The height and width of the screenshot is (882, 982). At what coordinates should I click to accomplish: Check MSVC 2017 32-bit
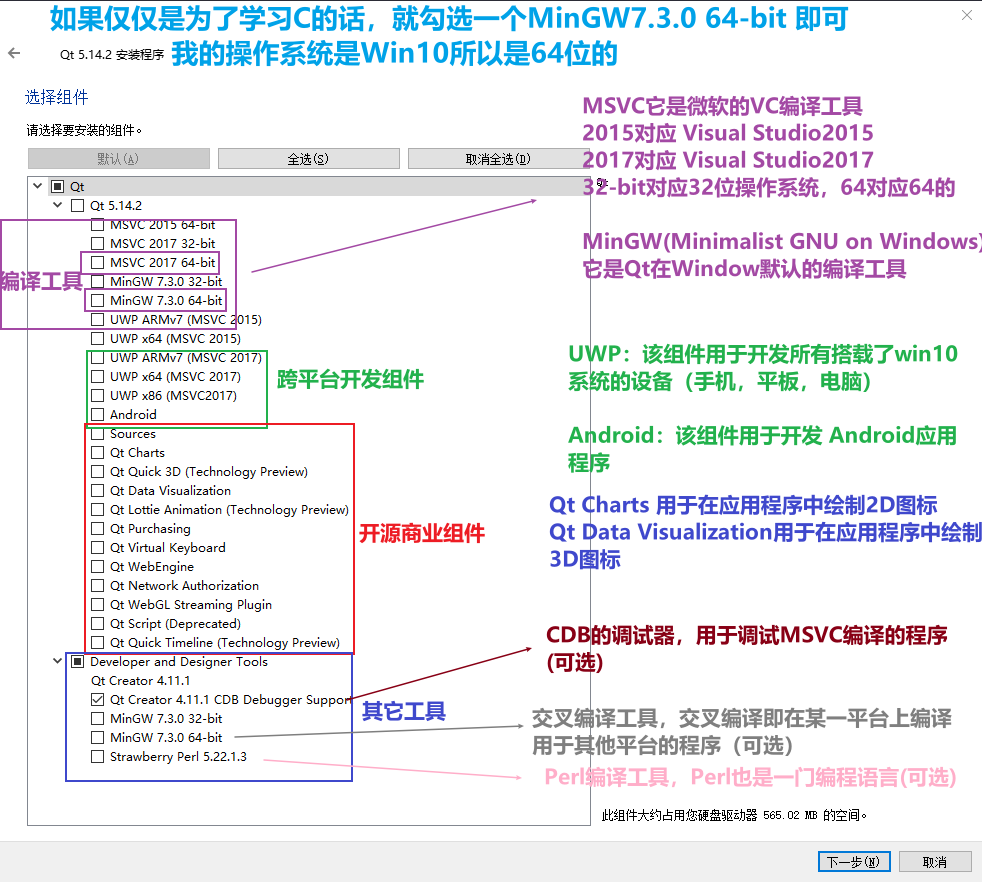coord(98,243)
